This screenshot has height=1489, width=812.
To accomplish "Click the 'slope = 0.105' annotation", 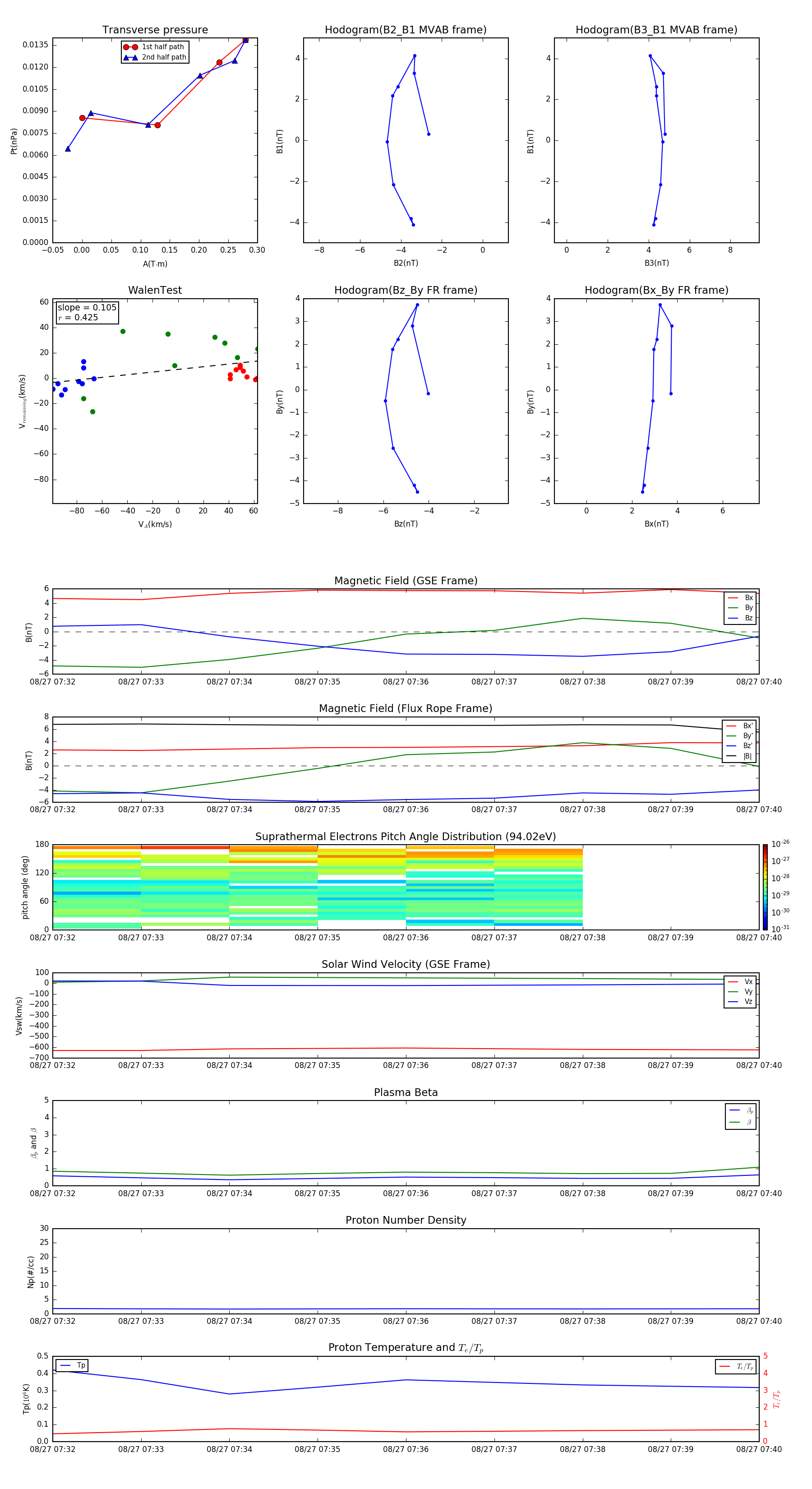I will pyautogui.click(x=87, y=308).
